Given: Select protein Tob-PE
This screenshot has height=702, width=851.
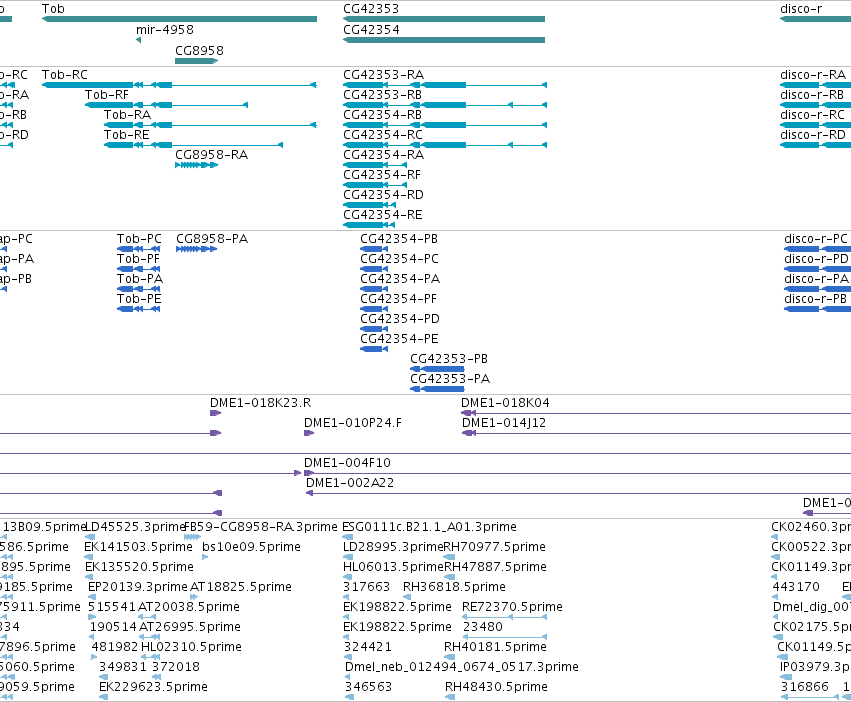Looking at the screenshot, I should pos(139,299).
